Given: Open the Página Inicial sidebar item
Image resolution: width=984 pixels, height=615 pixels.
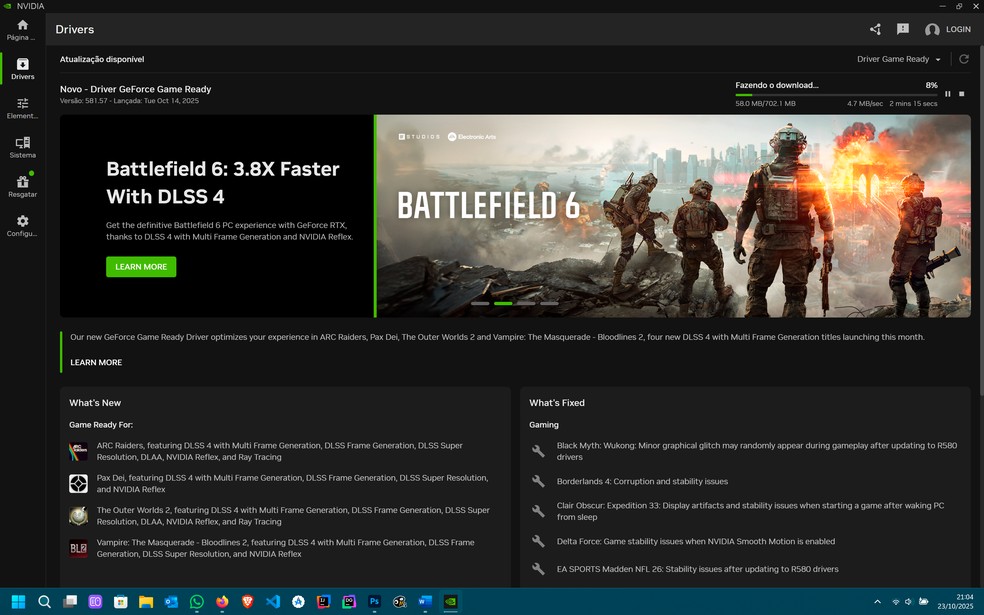Looking at the screenshot, I should pos(22,30).
